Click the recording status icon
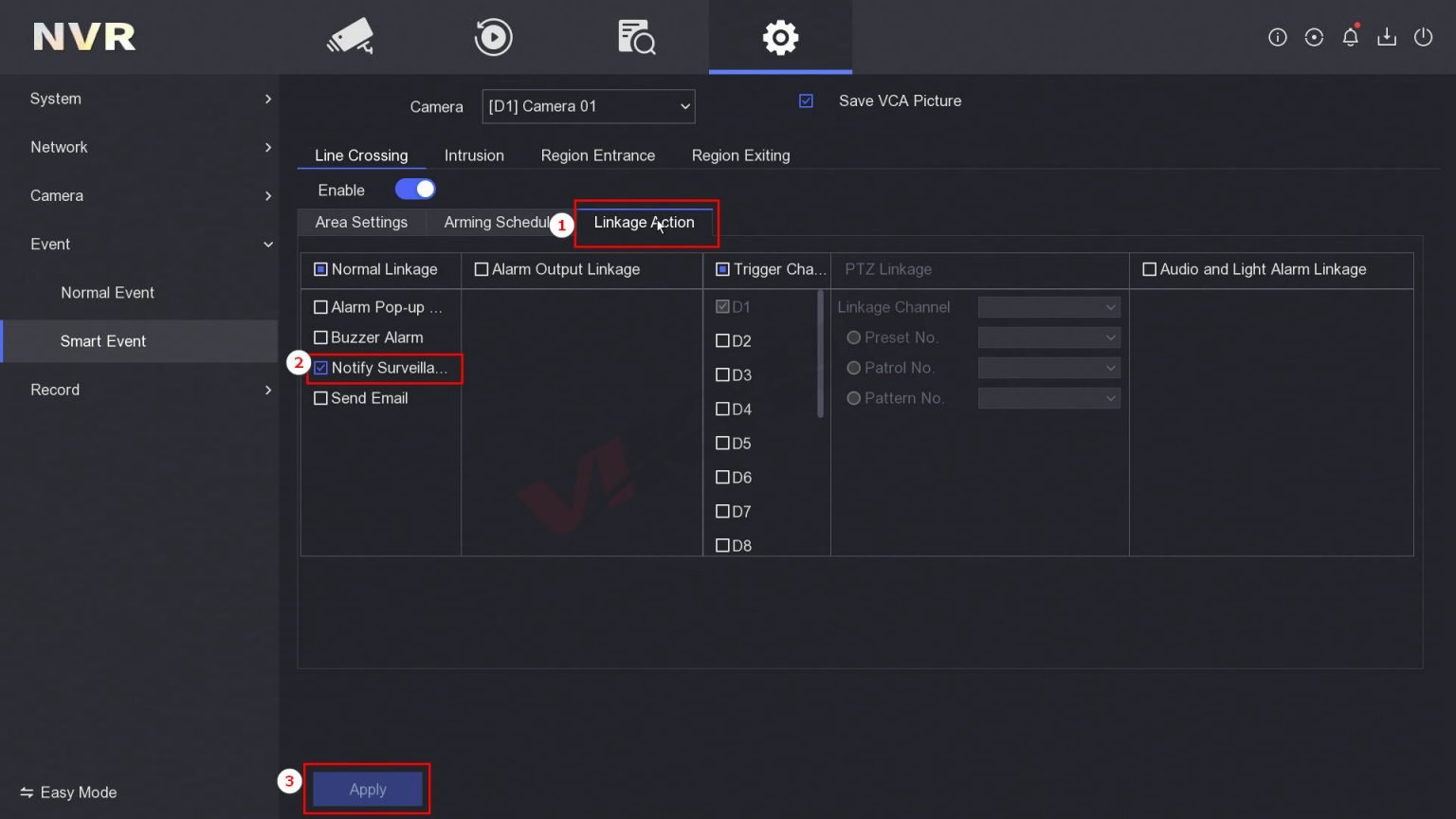This screenshot has height=819, width=1456. click(1313, 37)
